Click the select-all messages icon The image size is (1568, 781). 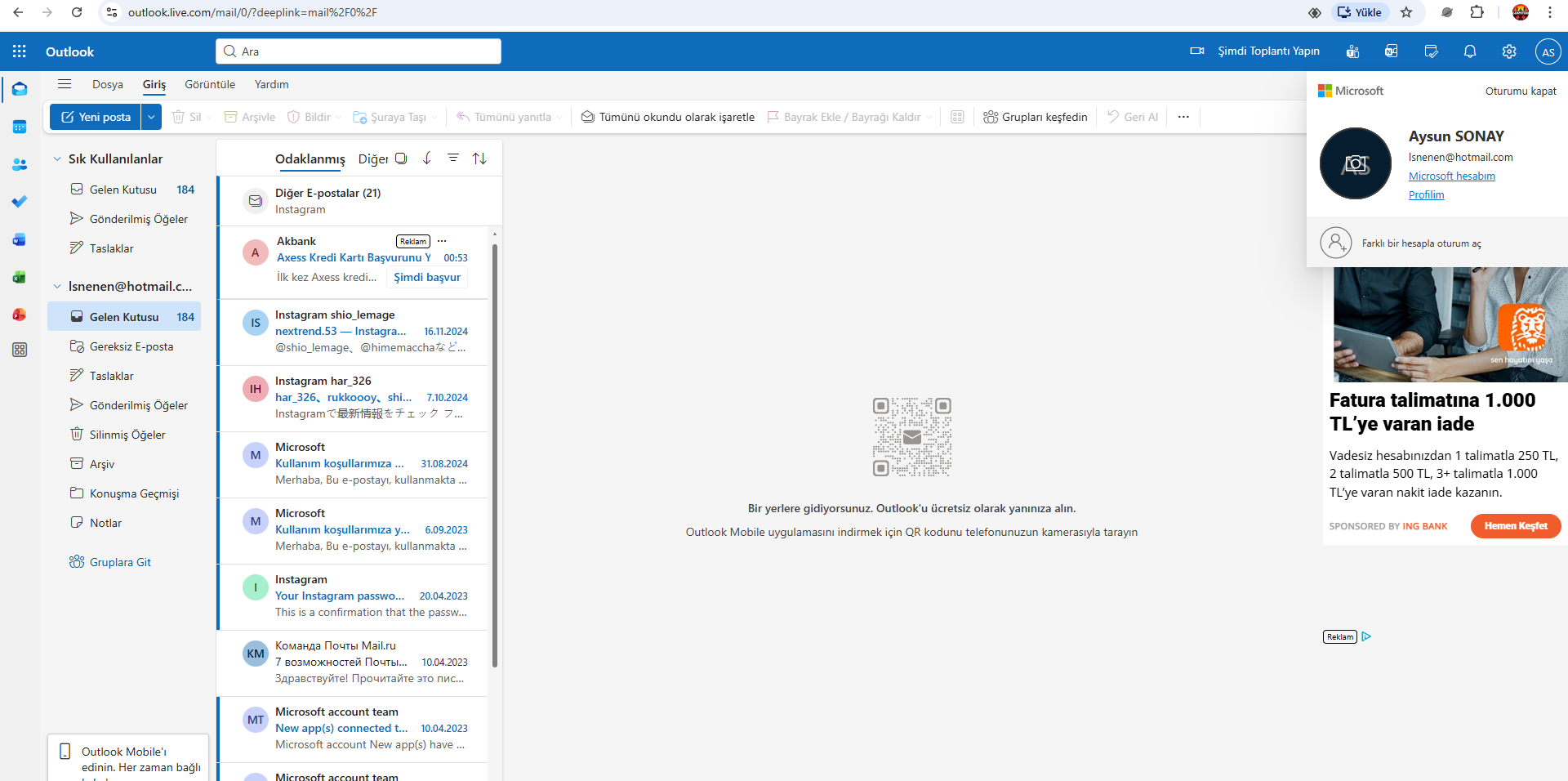click(401, 158)
